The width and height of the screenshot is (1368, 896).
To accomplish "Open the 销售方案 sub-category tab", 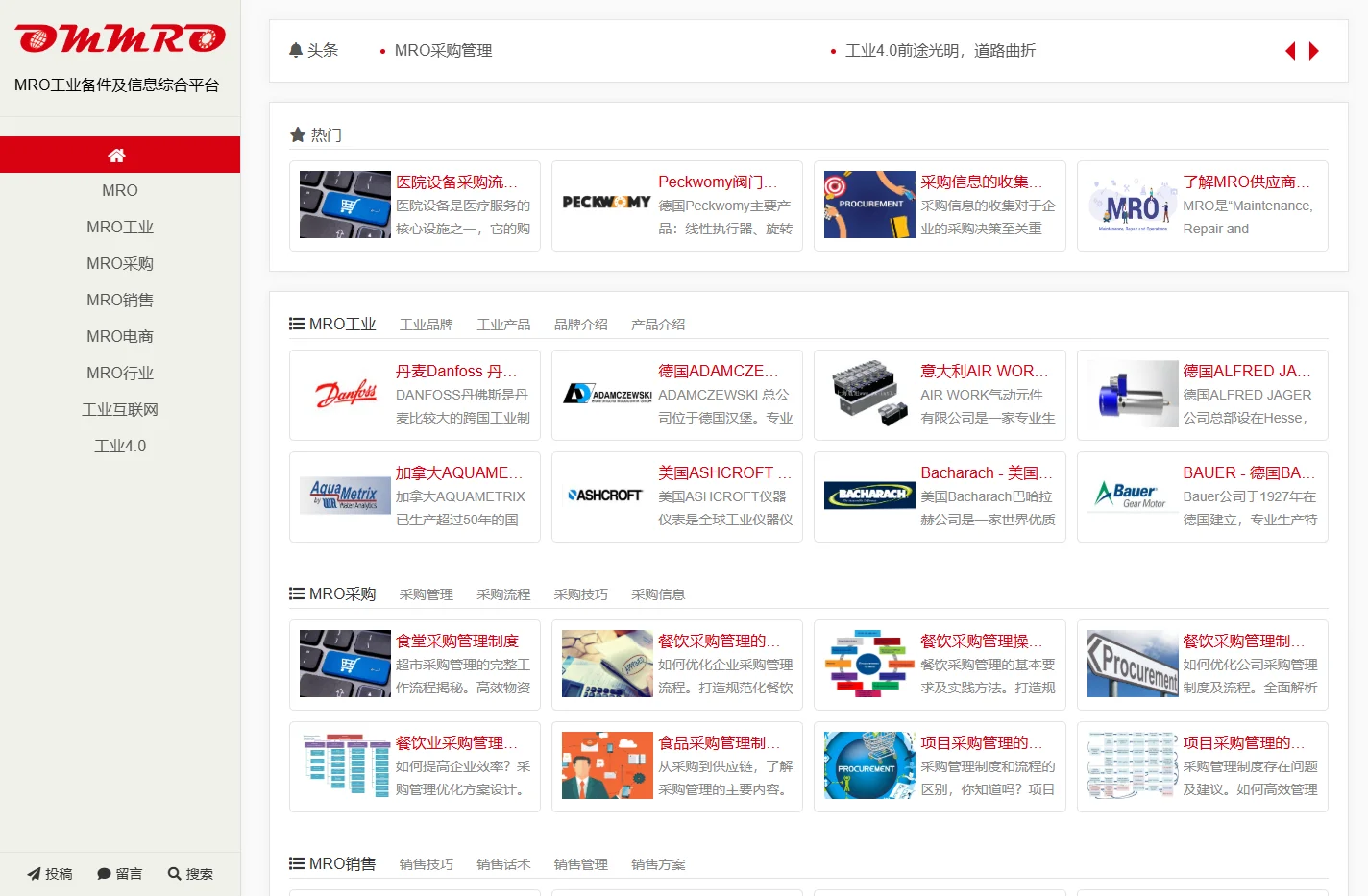I will [658, 864].
